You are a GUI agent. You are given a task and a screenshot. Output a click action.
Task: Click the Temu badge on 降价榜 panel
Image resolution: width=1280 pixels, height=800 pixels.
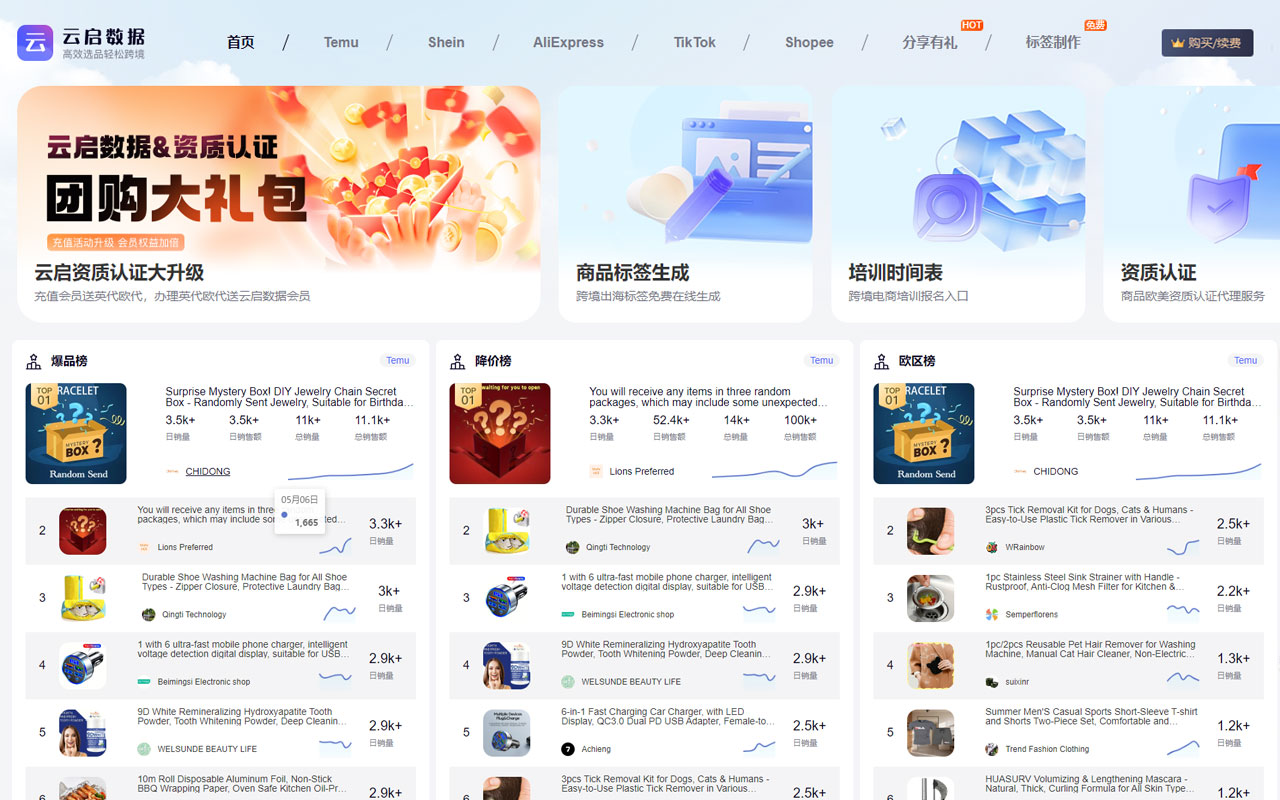pos(821,360)
